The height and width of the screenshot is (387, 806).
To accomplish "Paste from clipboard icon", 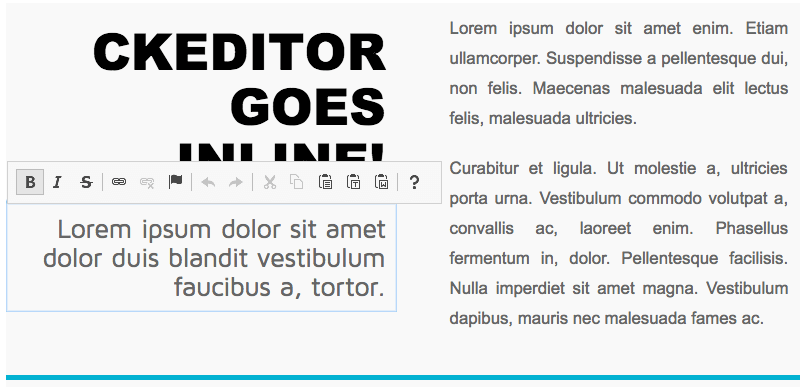I will click(x=325, y=182).
